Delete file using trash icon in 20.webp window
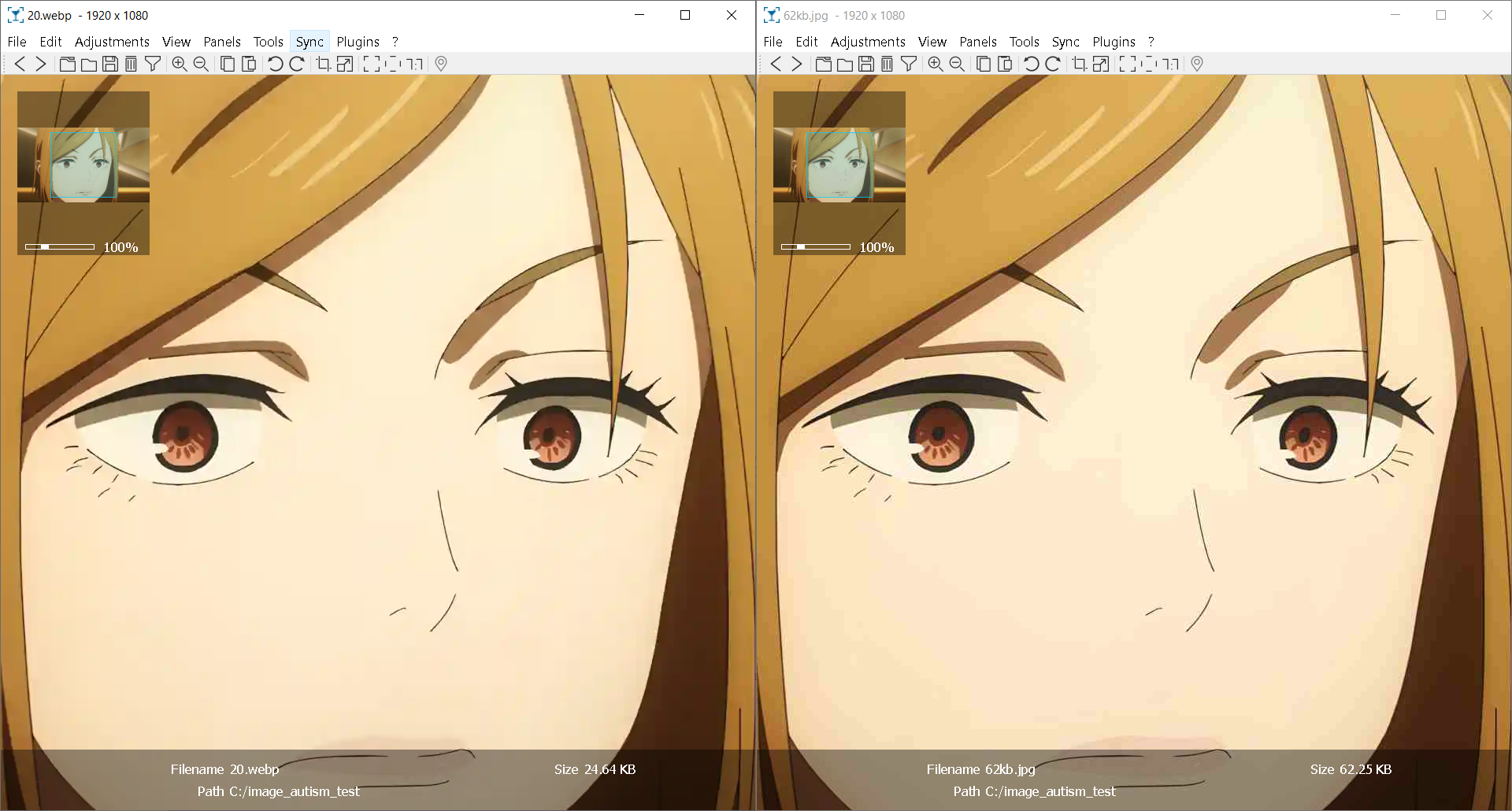Viewport: 1512px width, 811px height. click(131, 64)
